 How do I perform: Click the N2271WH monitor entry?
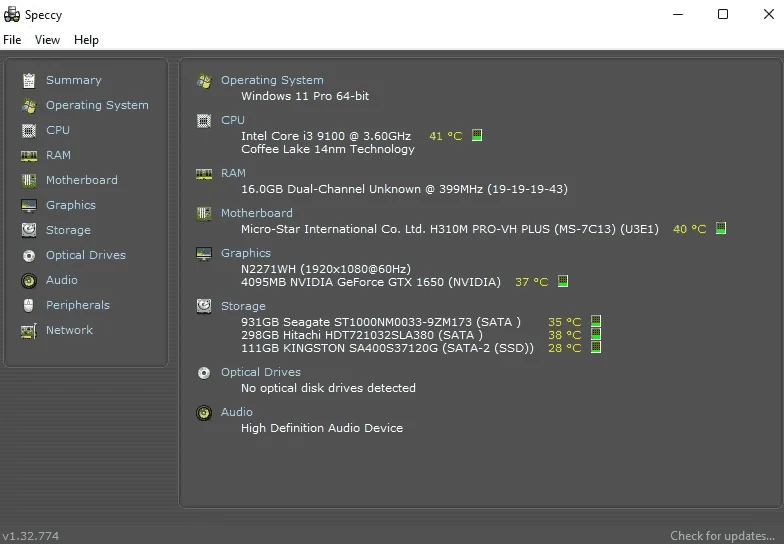pyautogui.click(x=326, y=269)
